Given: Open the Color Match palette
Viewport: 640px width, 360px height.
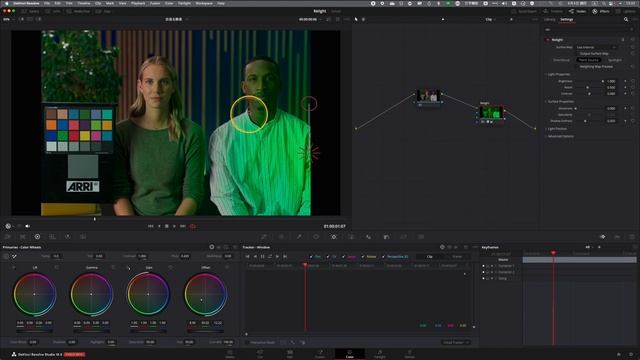Looking at the screenshot, I should tap(22, 237).
